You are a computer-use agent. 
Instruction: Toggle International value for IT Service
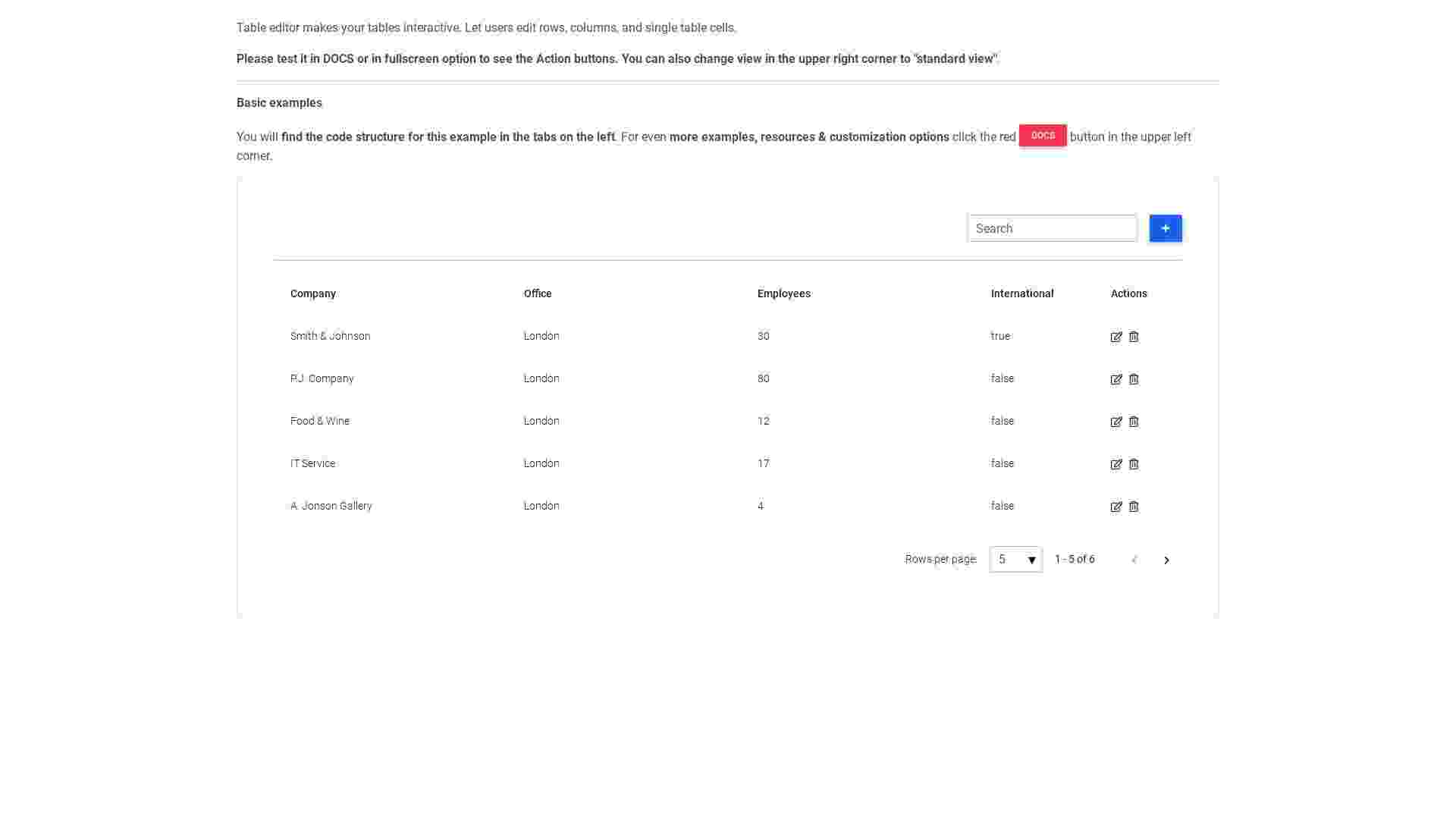click(x=1001, y=462)
